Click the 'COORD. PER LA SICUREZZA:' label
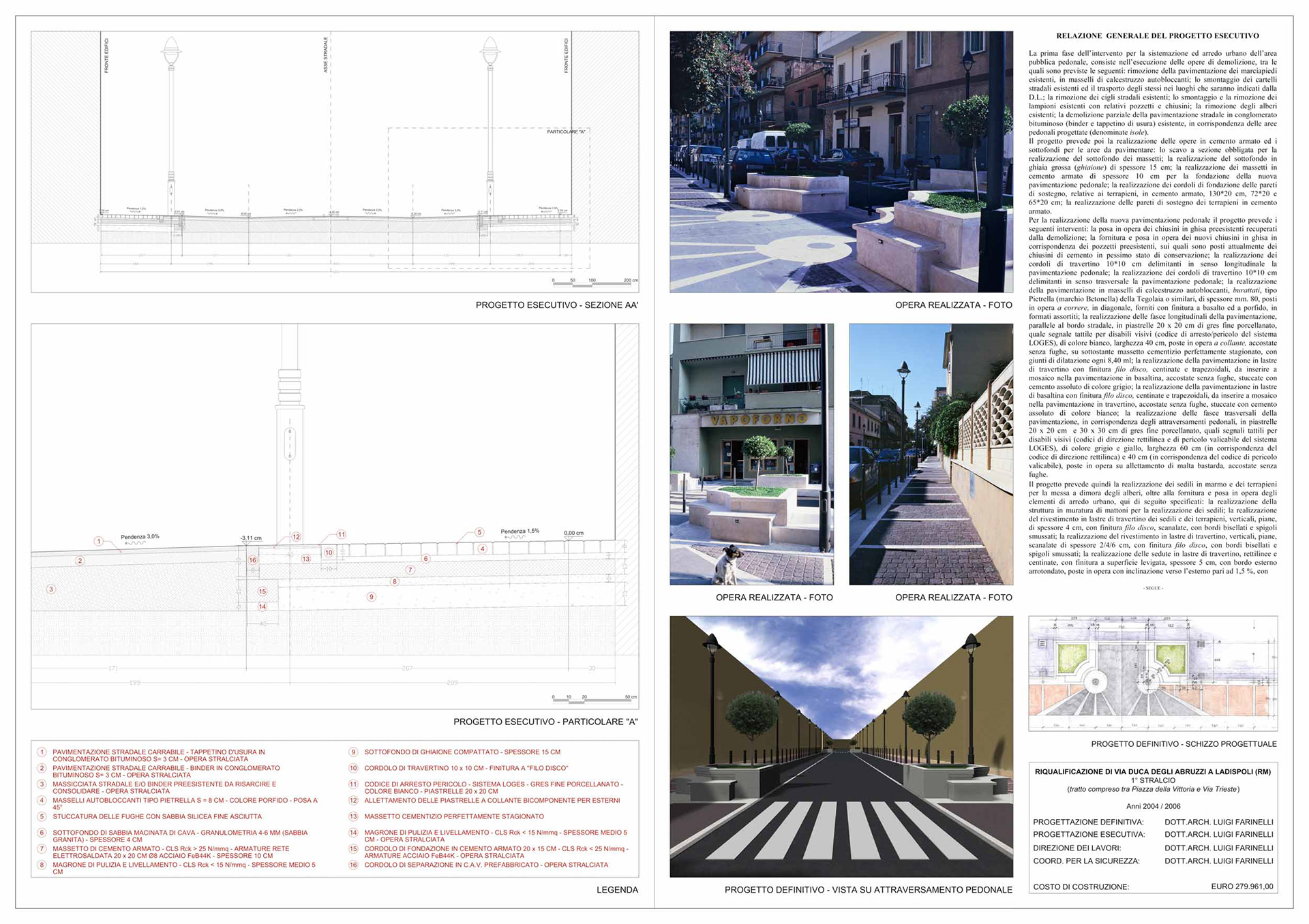The image size is (1309, 924). (1086, 861)
